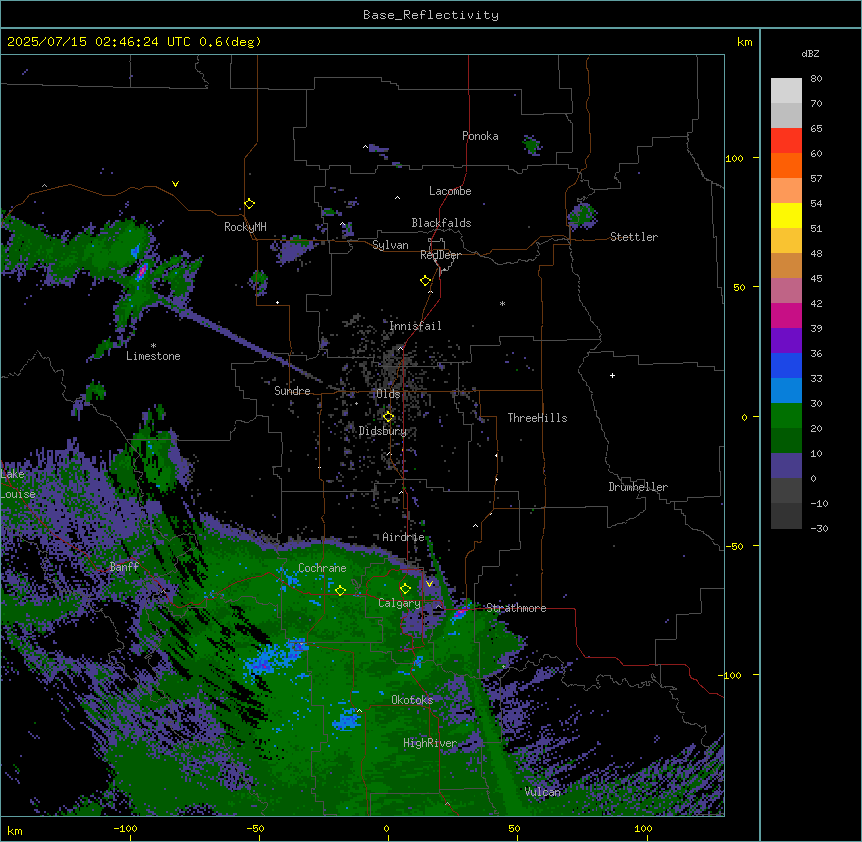The width and height of the screenshot is (862, 842).
Task: Click the Didsbury label
Action: 383,431
